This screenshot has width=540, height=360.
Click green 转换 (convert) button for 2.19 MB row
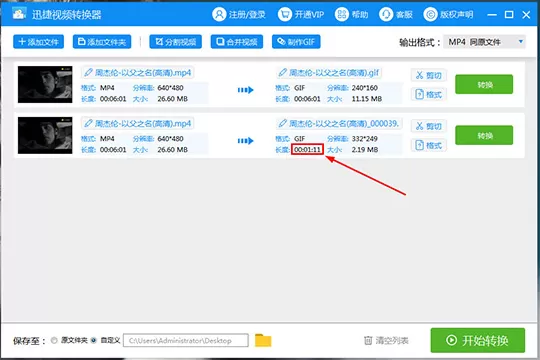pyautogui.click(x=484, y=135)
